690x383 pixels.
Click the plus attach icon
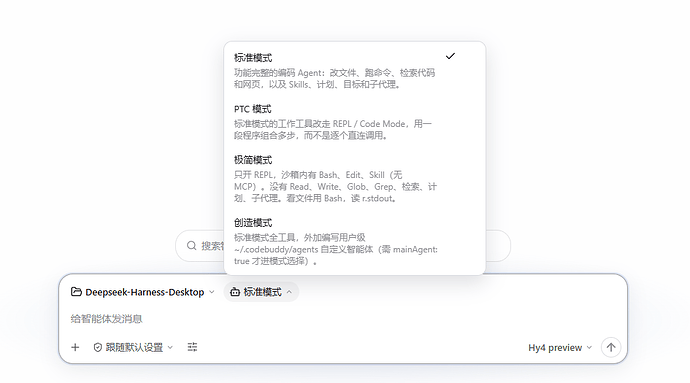[x=75, y=347]
